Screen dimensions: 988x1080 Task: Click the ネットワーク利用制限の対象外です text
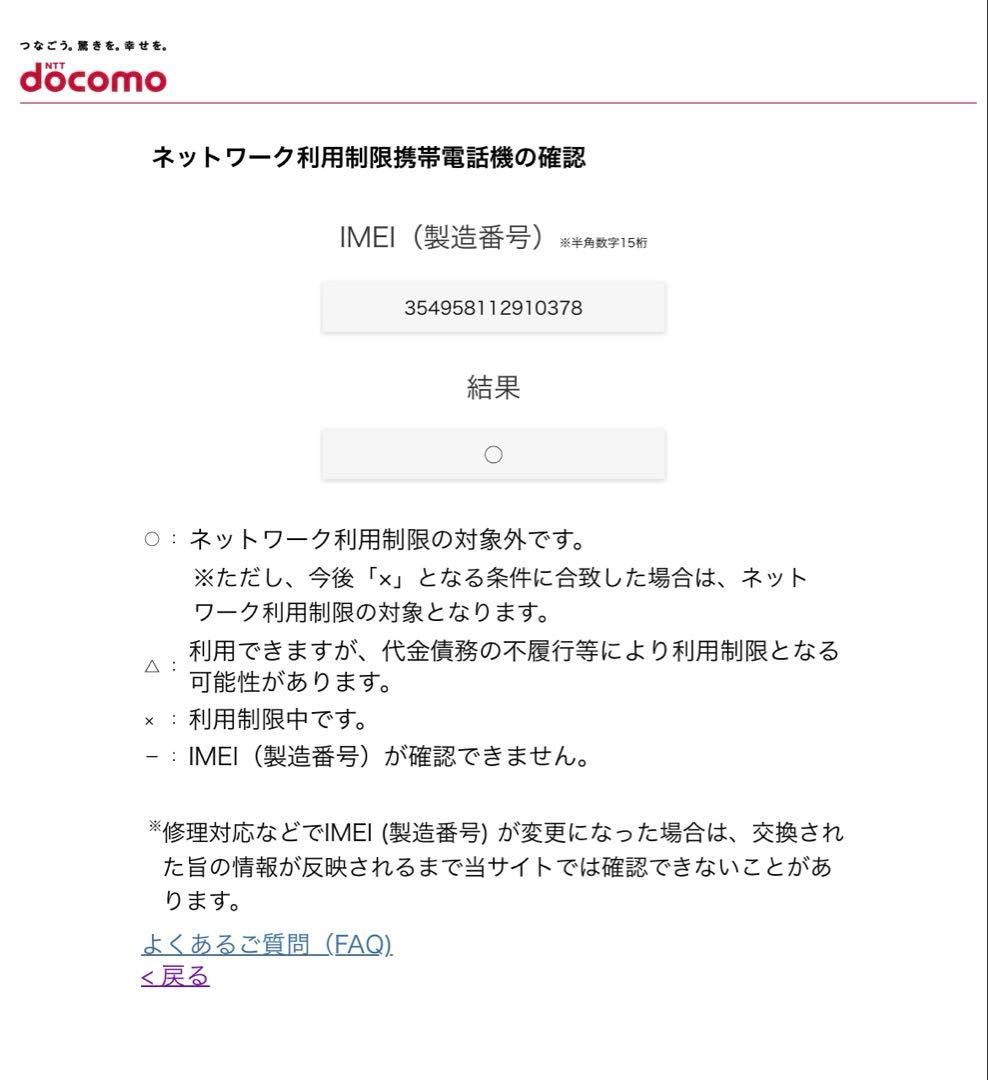[387, 539]
